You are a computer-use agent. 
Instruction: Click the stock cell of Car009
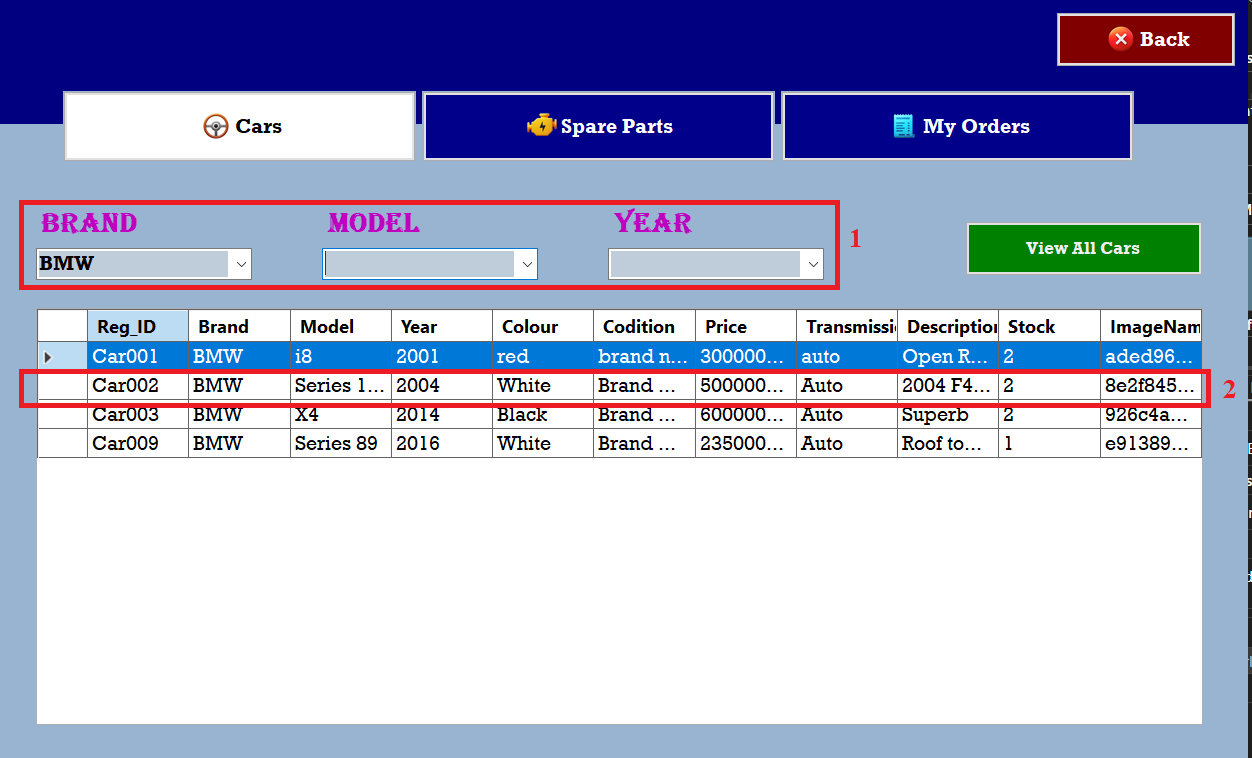[x=1049, y=444]
